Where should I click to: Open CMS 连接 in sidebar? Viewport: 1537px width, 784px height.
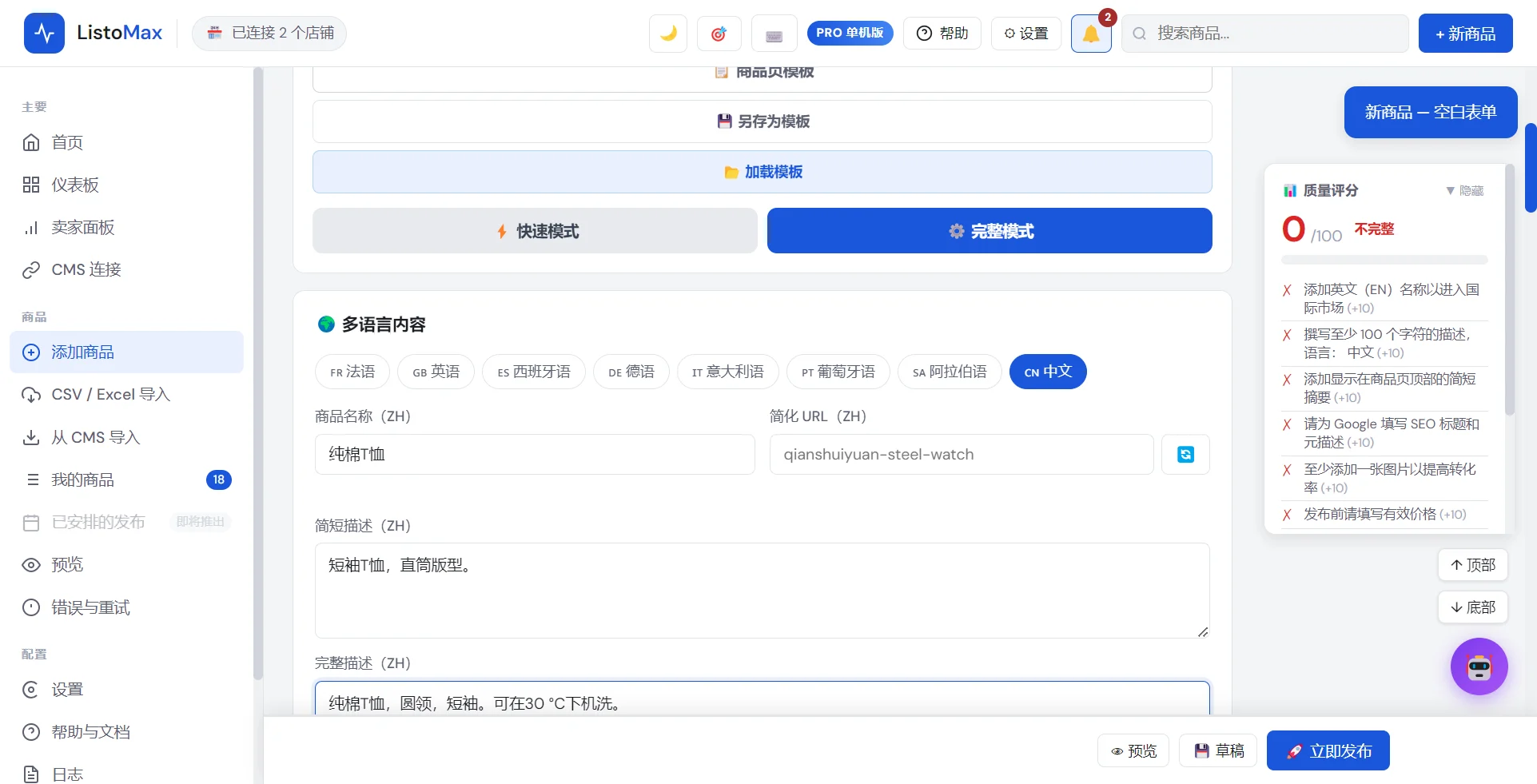[x=126, y=269]
